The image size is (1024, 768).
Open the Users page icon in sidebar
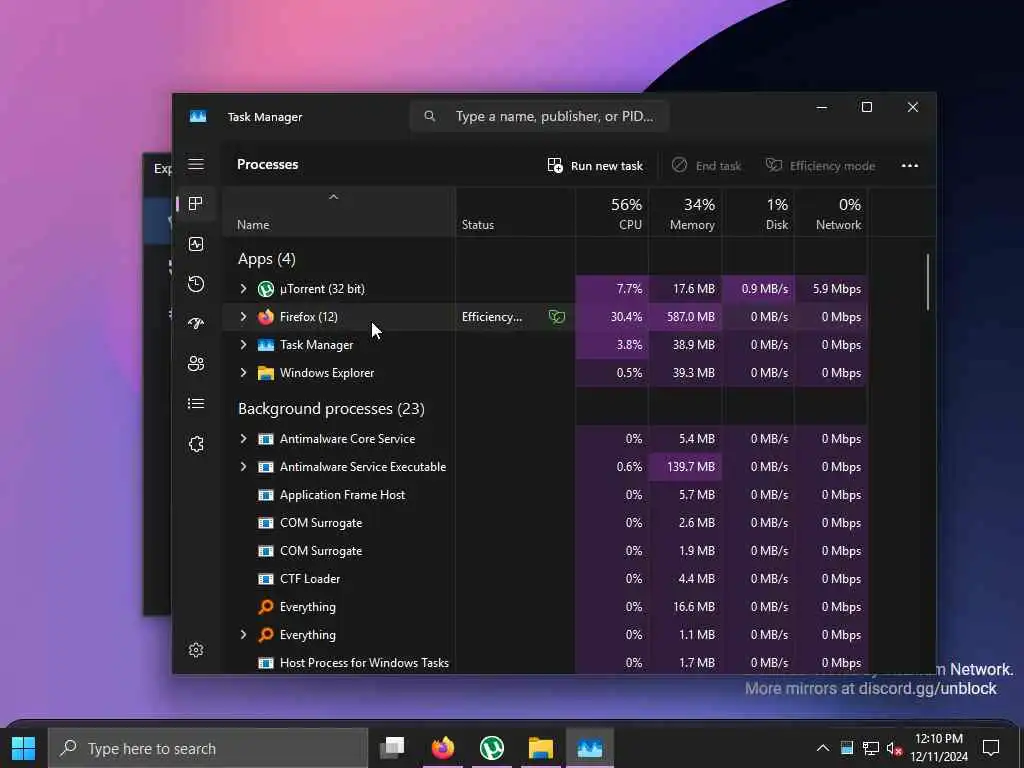coord(196,364)
